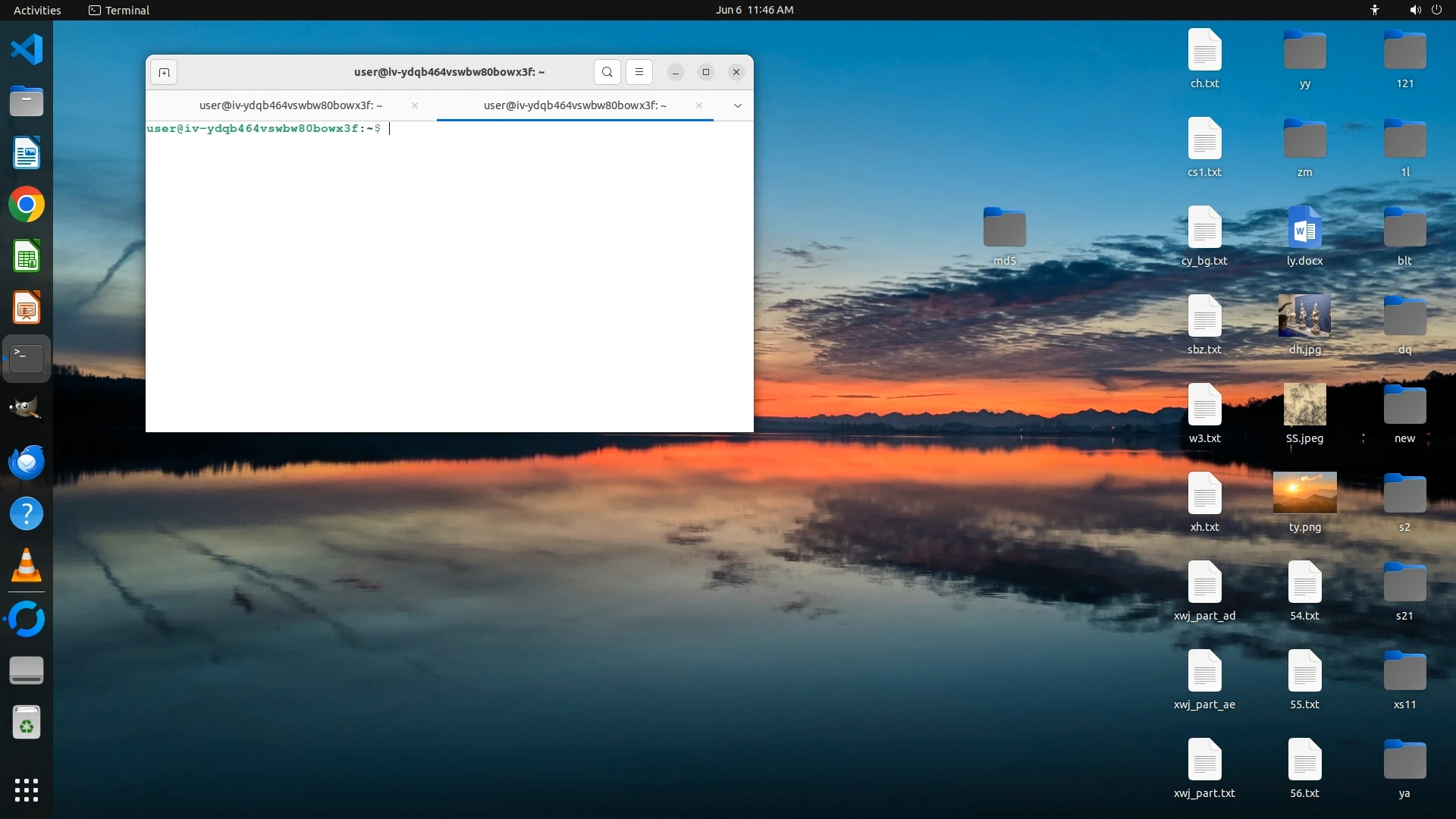The image size is (1456, 819).
Task: Show Applications grid button
Action: [x=27, y=789]
